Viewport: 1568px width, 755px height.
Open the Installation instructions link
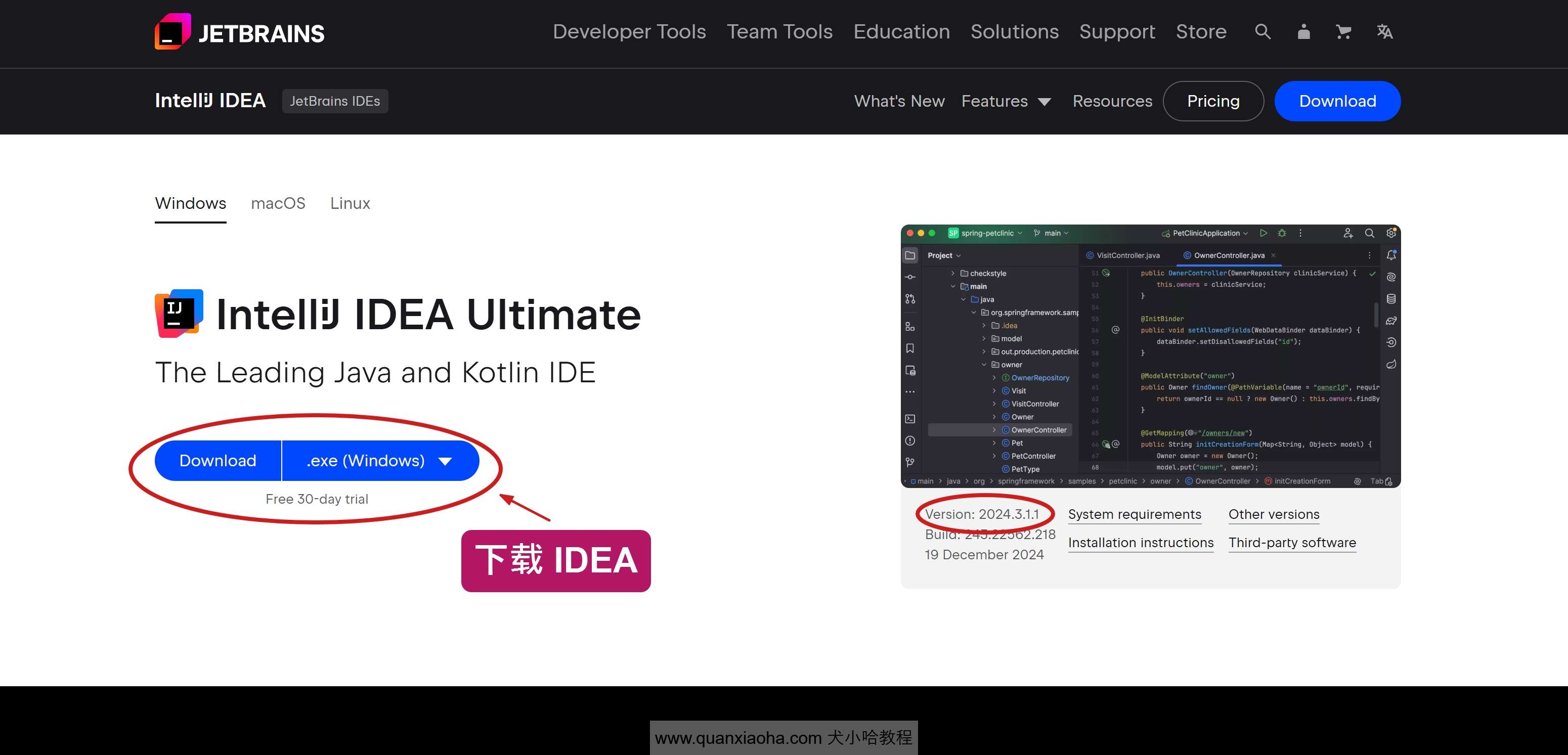pyautogui.click(x=1141, y=543)
